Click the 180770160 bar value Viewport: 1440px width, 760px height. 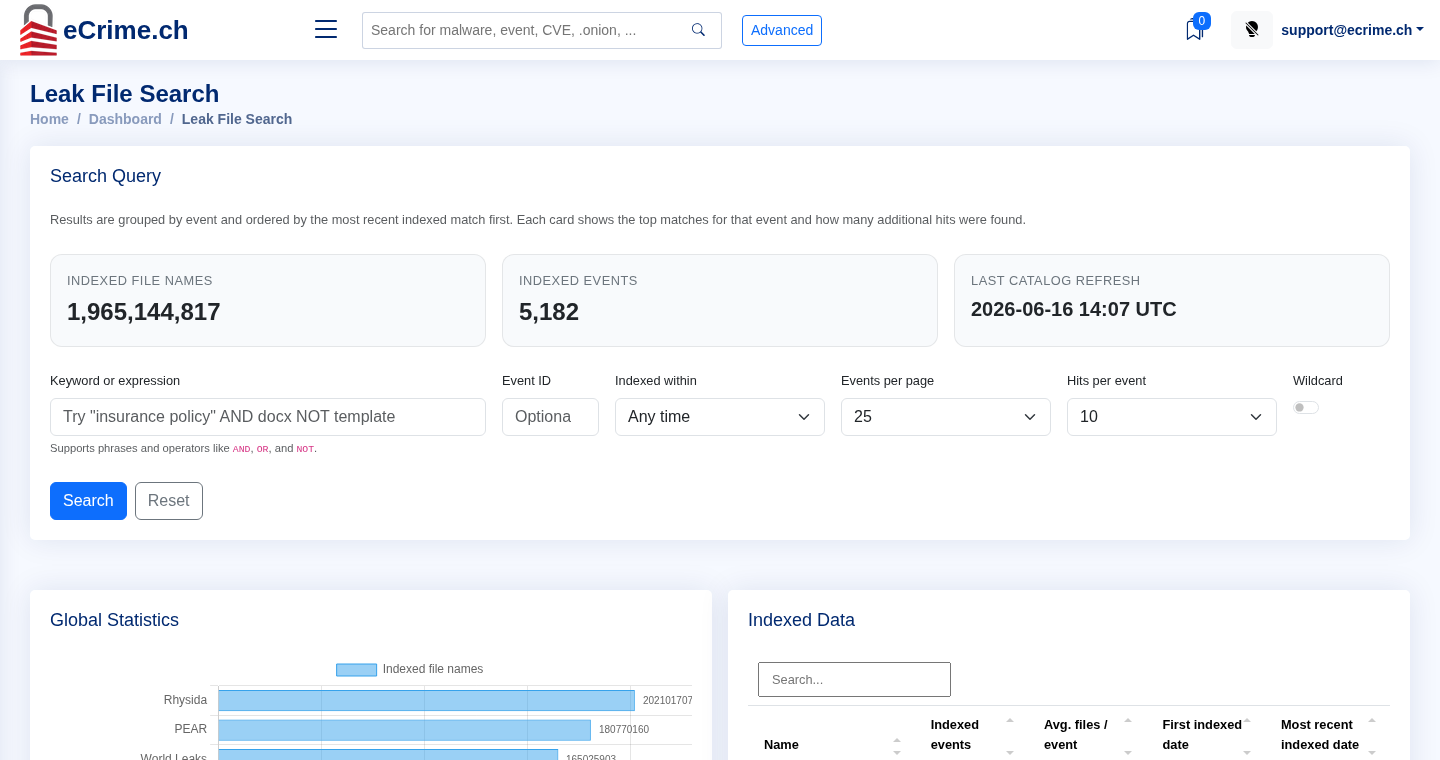pos(624,730)
